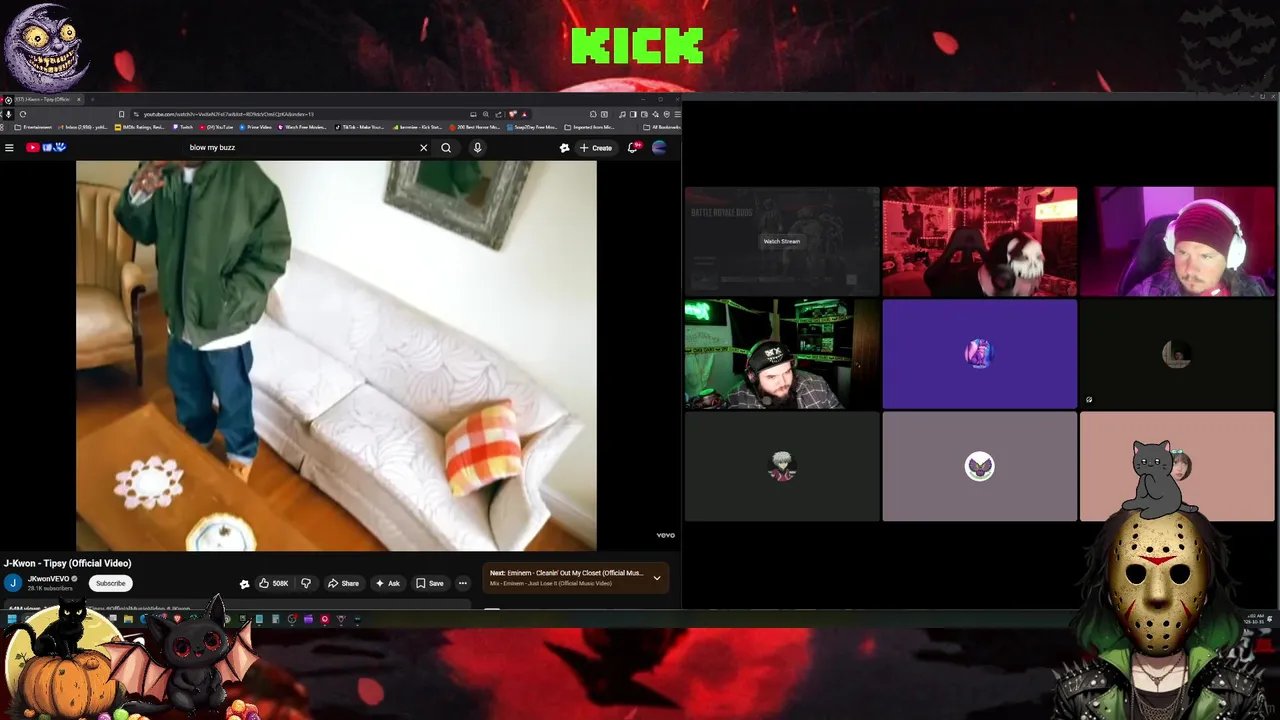
Task: Start voice search with the microphone icon
Action: click(x=477, y=148)
